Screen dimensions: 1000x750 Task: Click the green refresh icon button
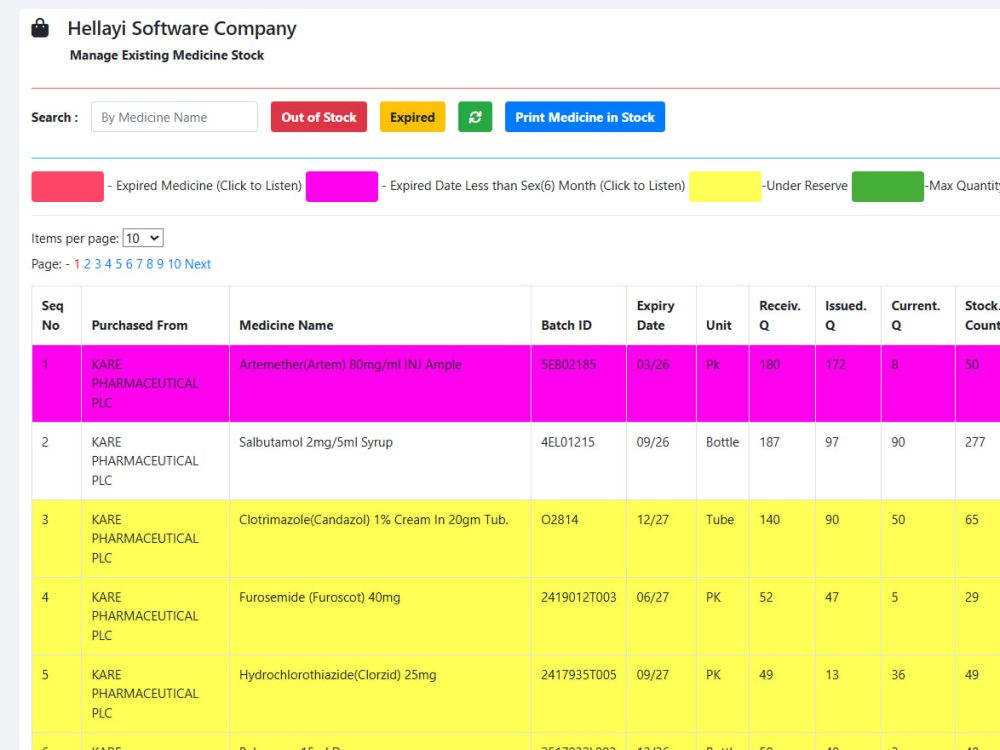[x=475, y=117]
